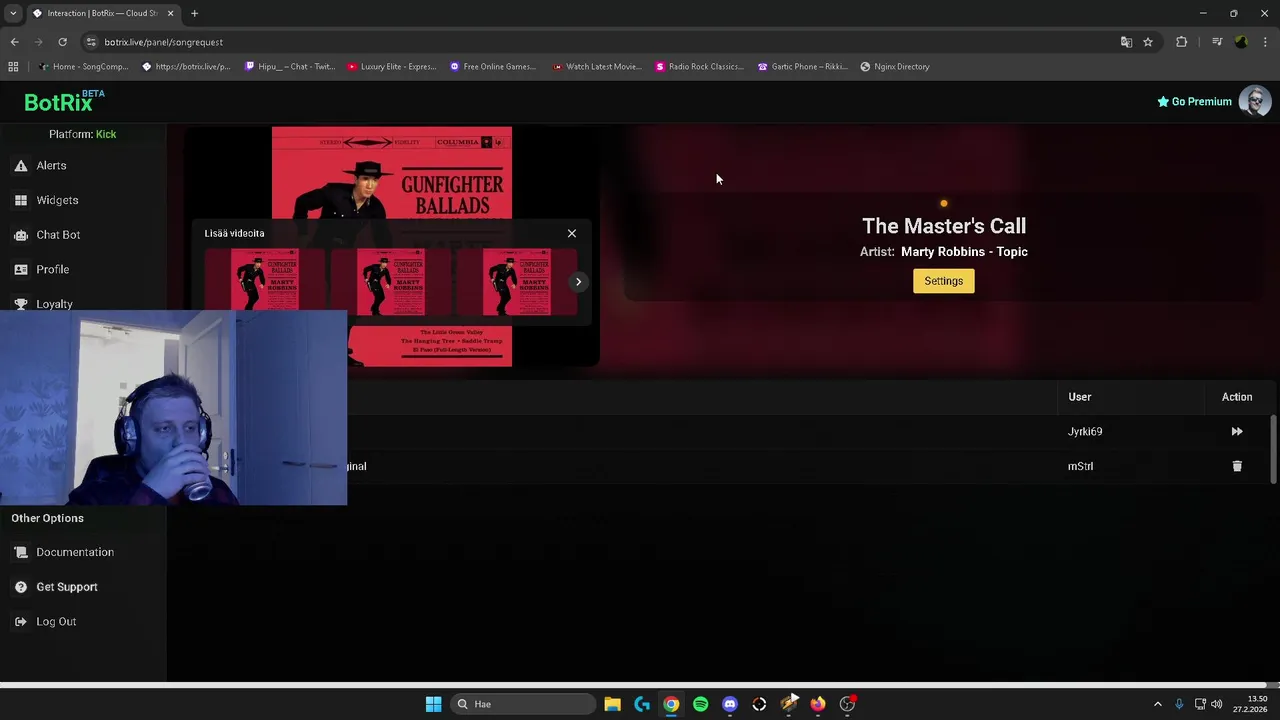
Task: Open the Nginx Directory bookmark
Action: click(895, 67)
